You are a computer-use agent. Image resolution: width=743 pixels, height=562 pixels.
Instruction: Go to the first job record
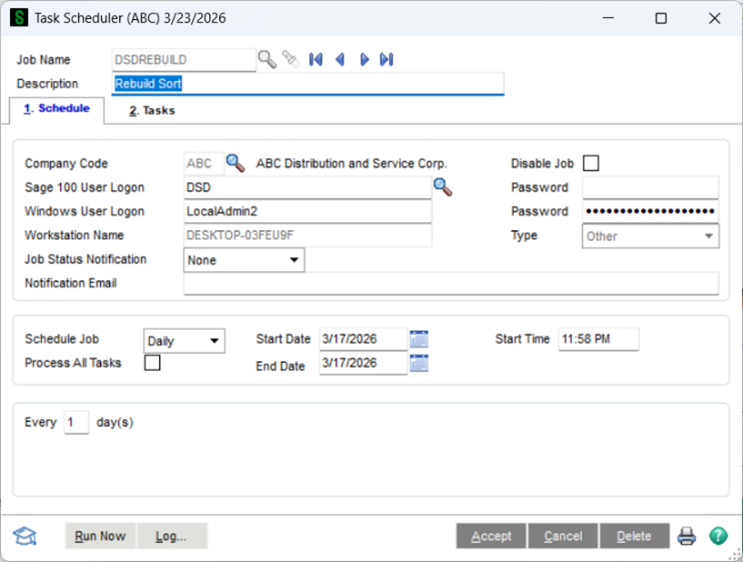point(316,60)
